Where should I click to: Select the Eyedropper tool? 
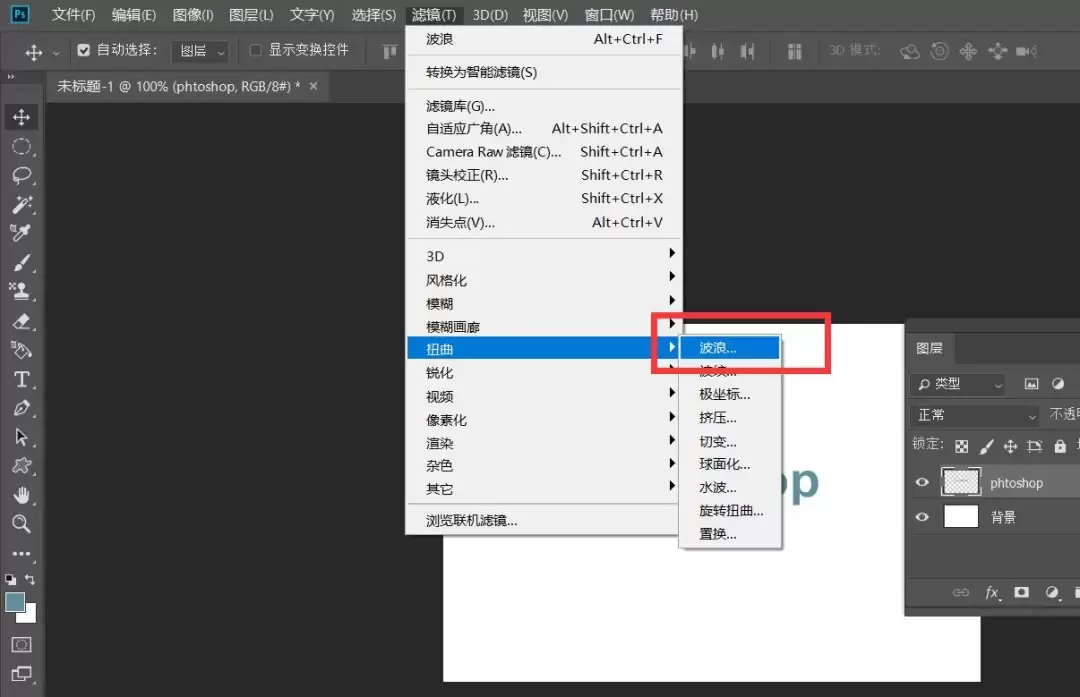tap(21, 233)
